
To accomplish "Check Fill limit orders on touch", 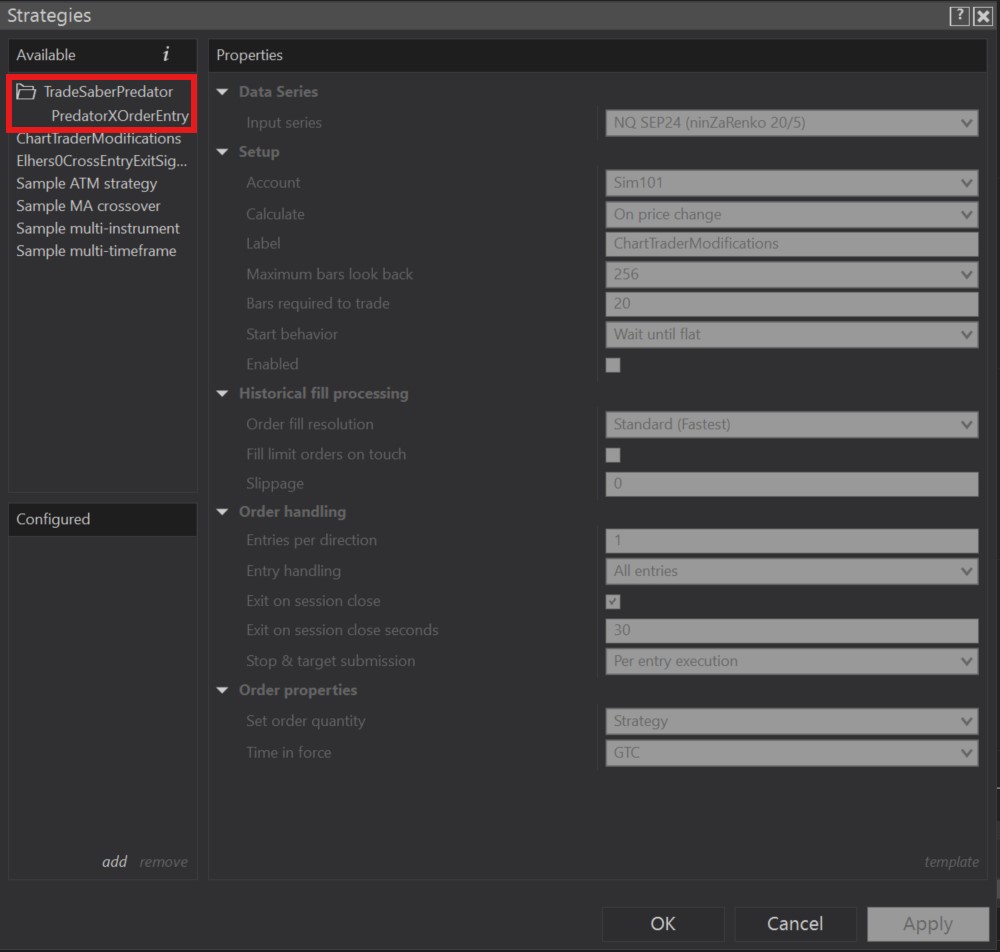I will tap(611, 454).
